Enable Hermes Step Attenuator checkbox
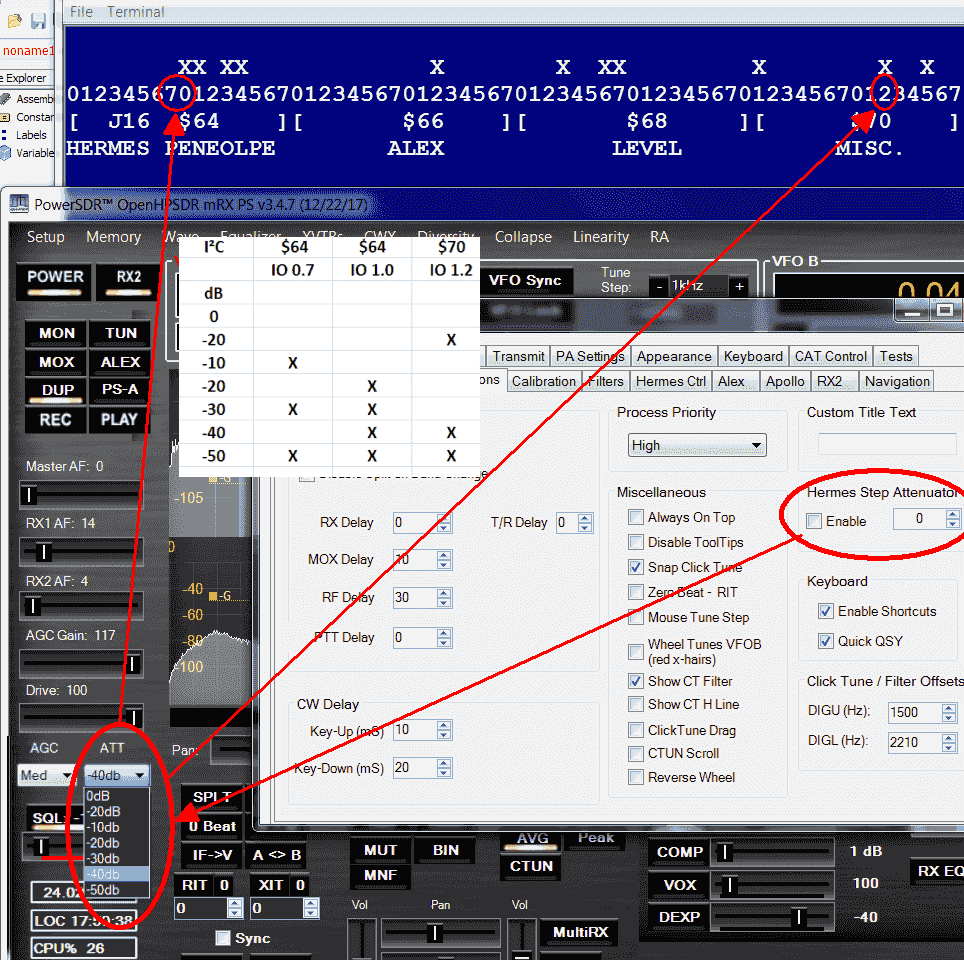 (x=814, y=522)
